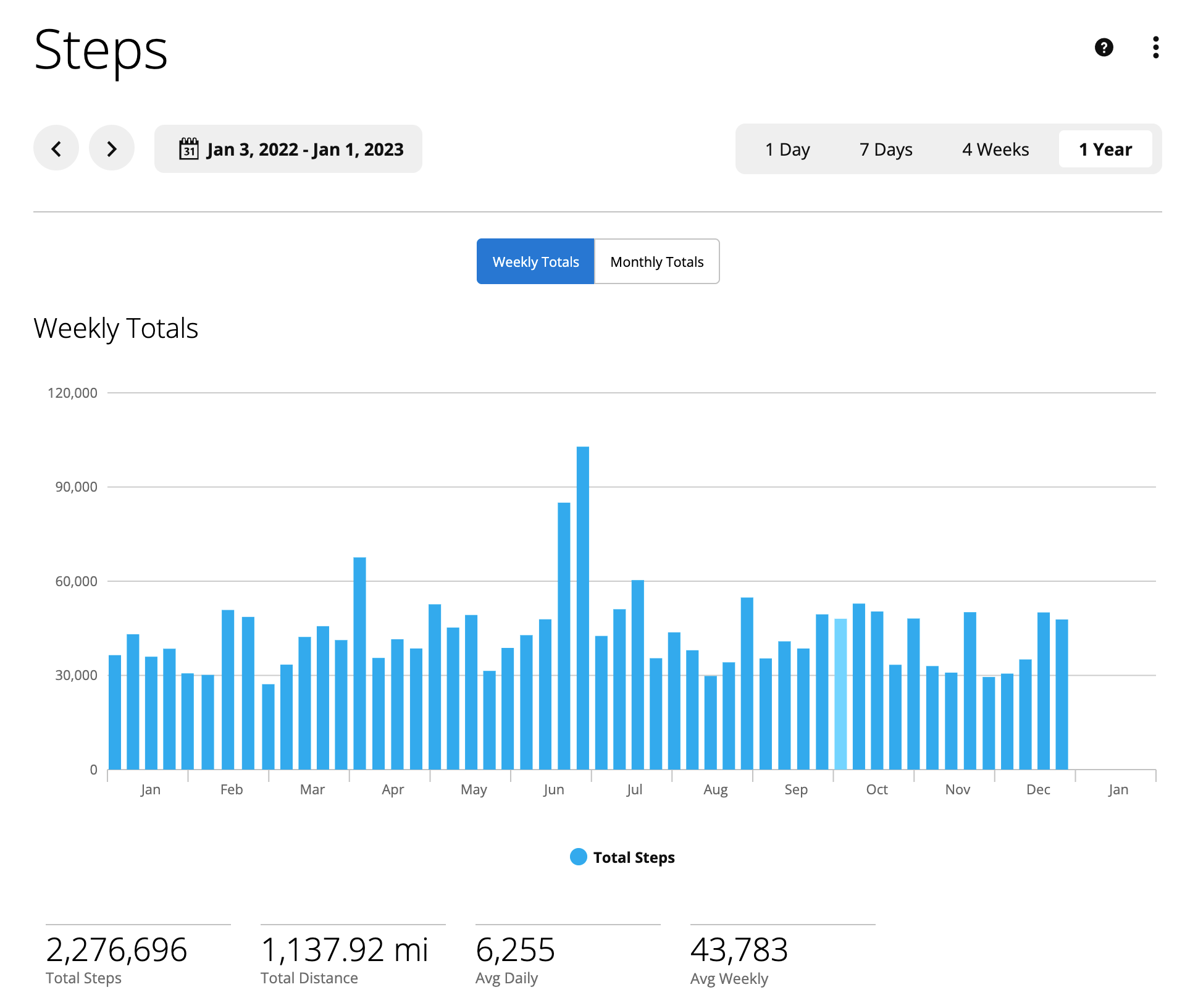The height and width of the screenshot is (1008, 1198).
Task: Go to previous year with left arrow
Action: 56,149
